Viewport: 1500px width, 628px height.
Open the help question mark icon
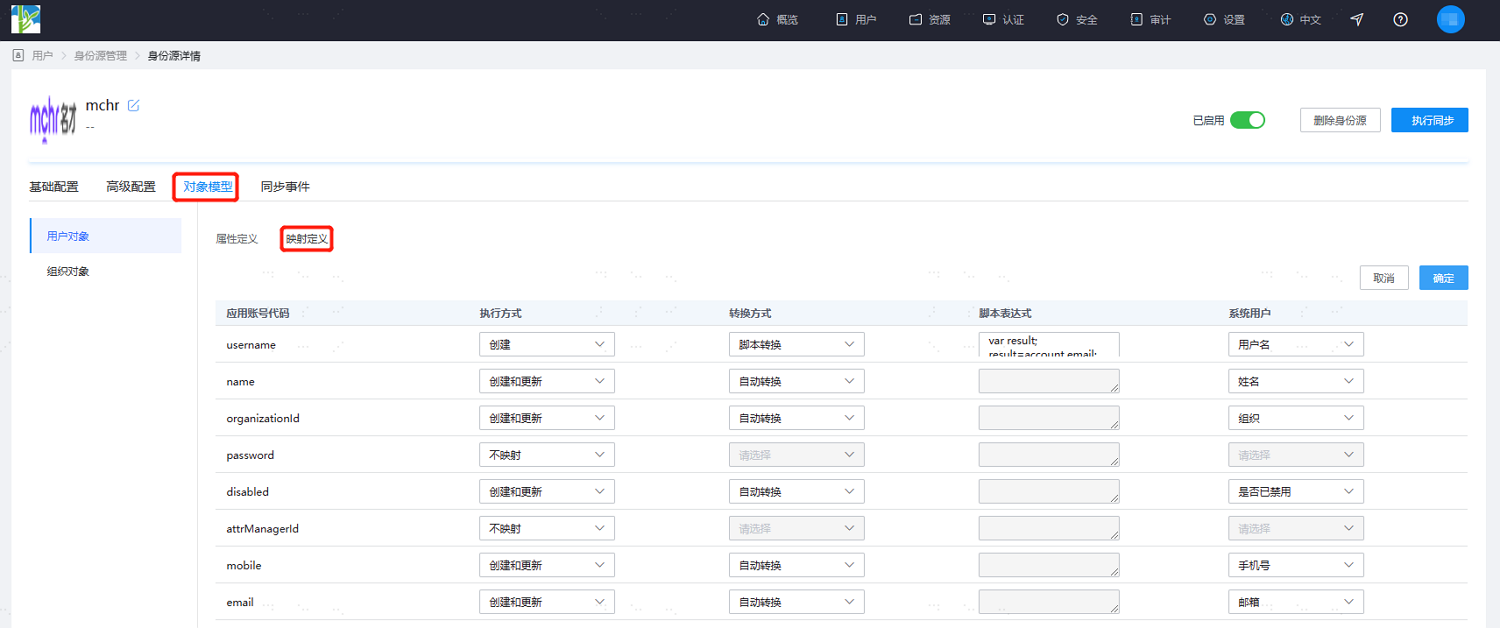pos(1400,20)
